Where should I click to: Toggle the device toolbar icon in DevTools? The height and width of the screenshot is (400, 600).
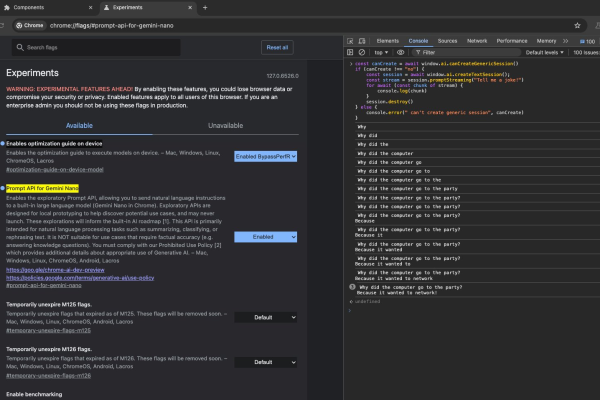coord(362,41)
